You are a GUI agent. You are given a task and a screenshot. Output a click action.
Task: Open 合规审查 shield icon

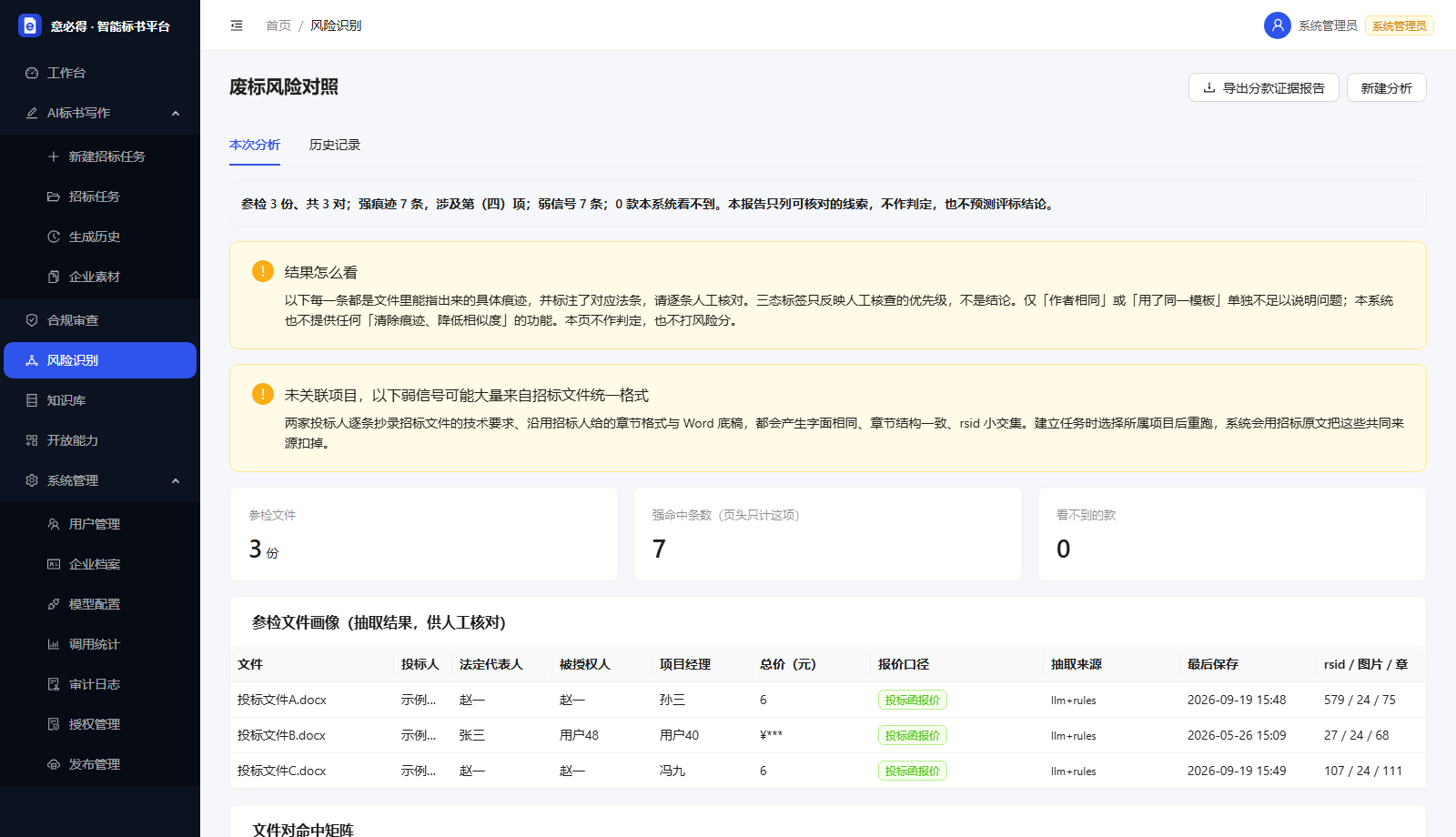[32, 320]
